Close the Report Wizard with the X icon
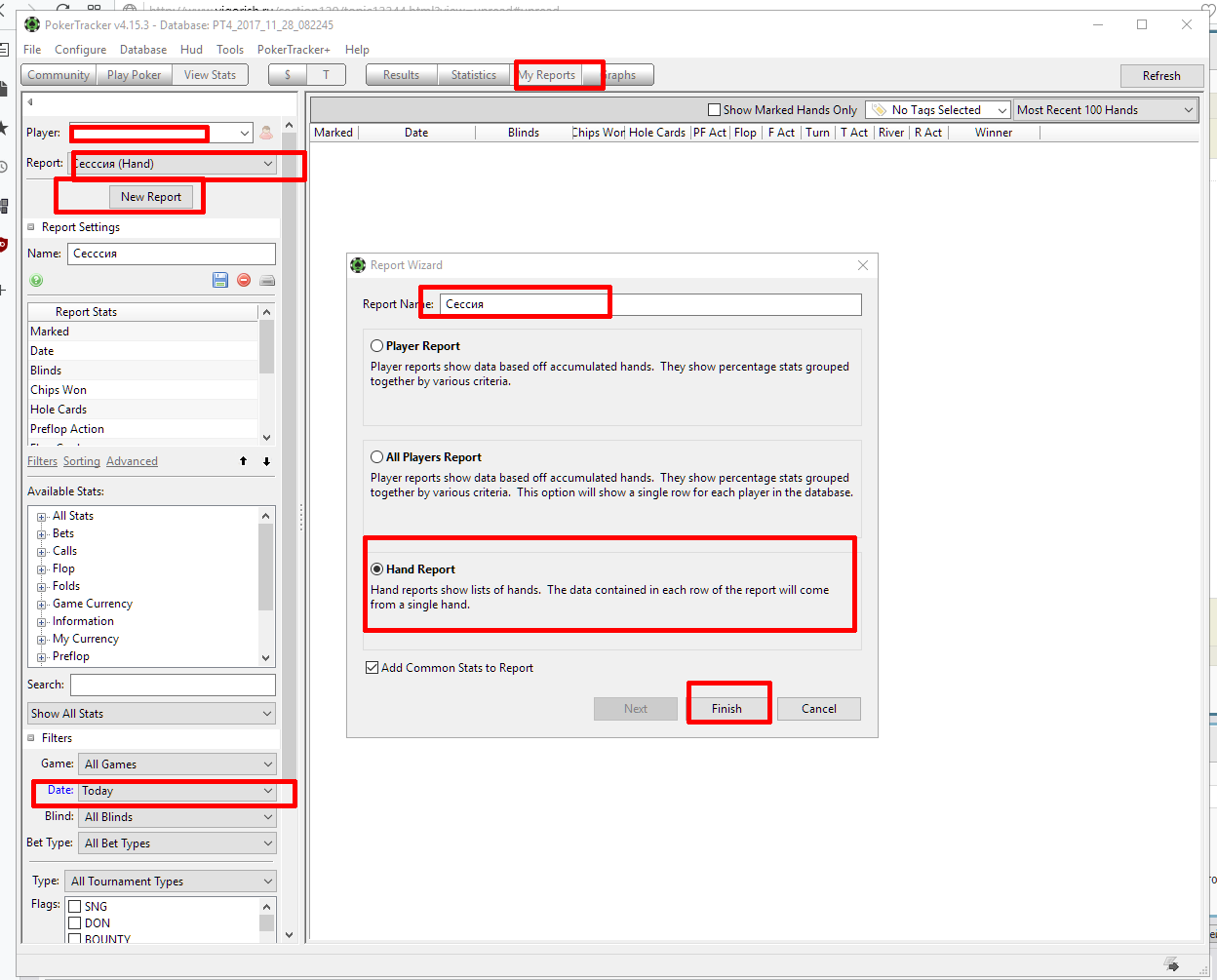The image size is (1217, 980). 862,265
